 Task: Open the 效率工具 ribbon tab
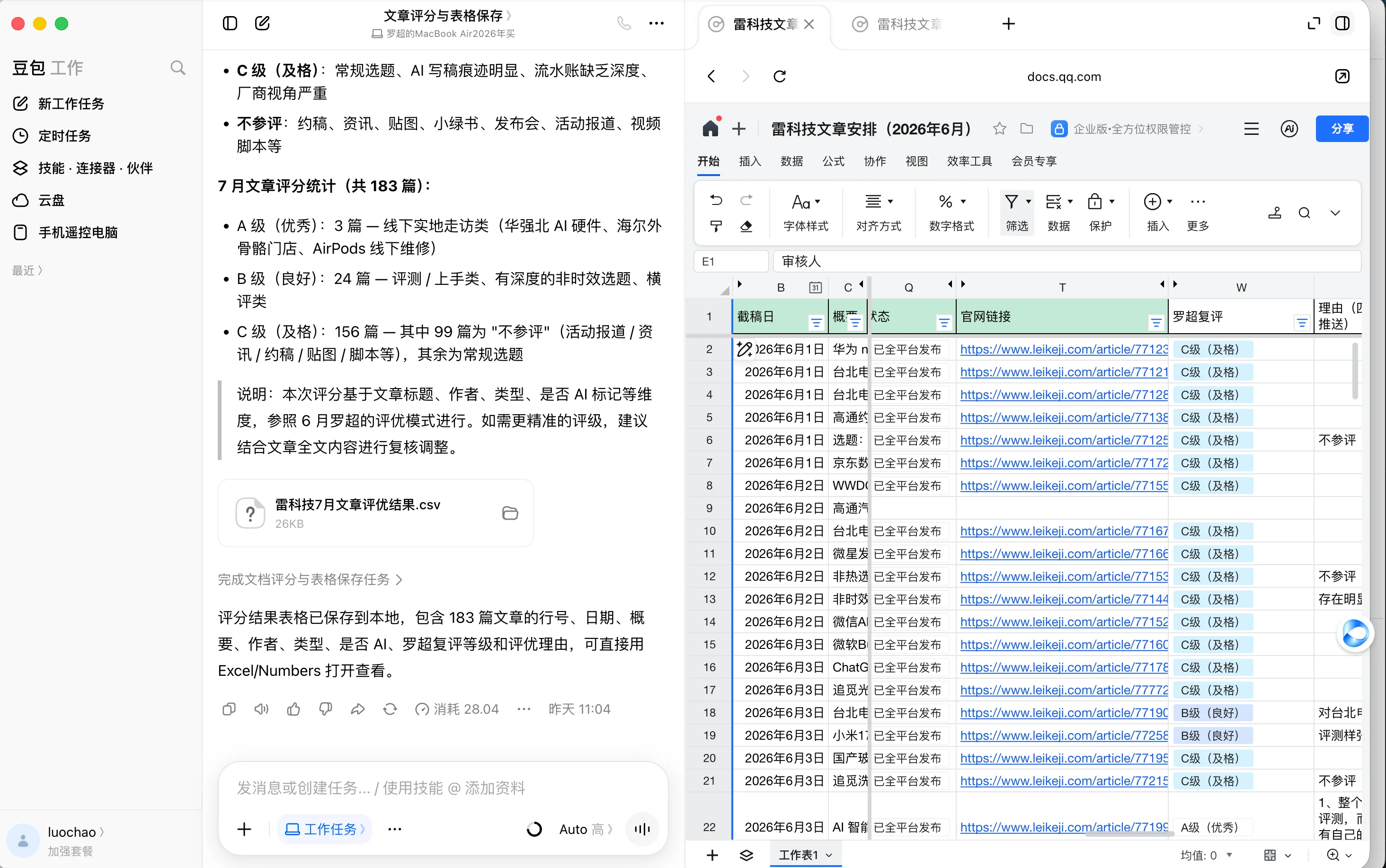[969, 161]
